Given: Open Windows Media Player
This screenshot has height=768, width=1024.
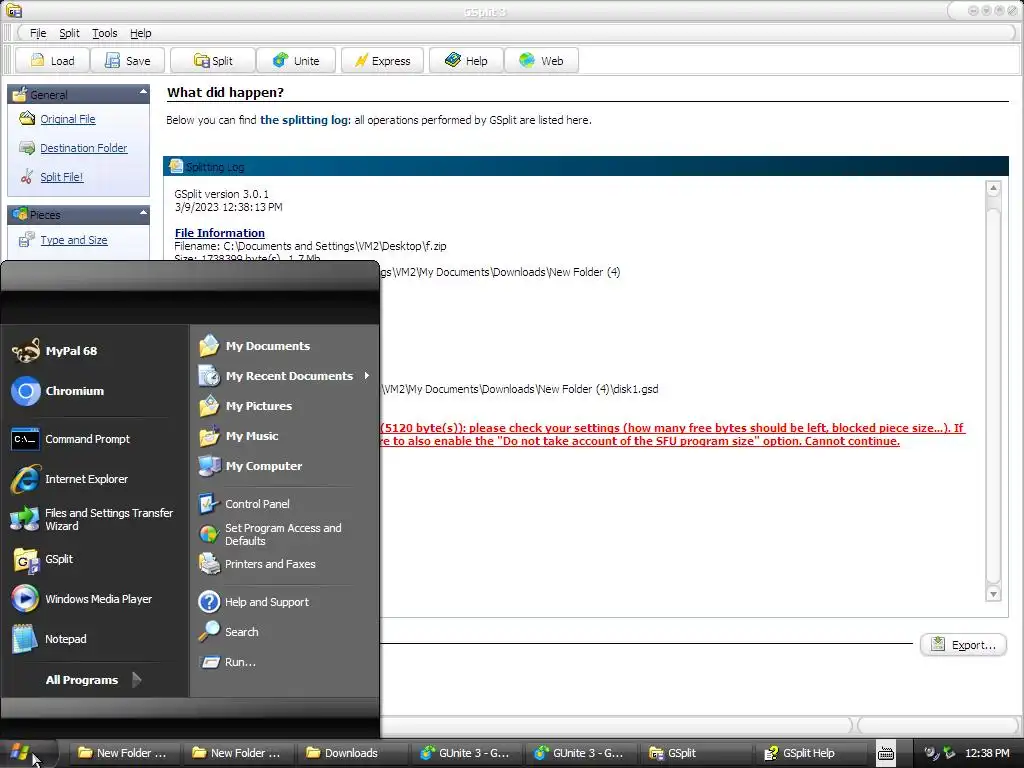Looking at the screenshot, I should pyautogui.click(x=95, y=599).
